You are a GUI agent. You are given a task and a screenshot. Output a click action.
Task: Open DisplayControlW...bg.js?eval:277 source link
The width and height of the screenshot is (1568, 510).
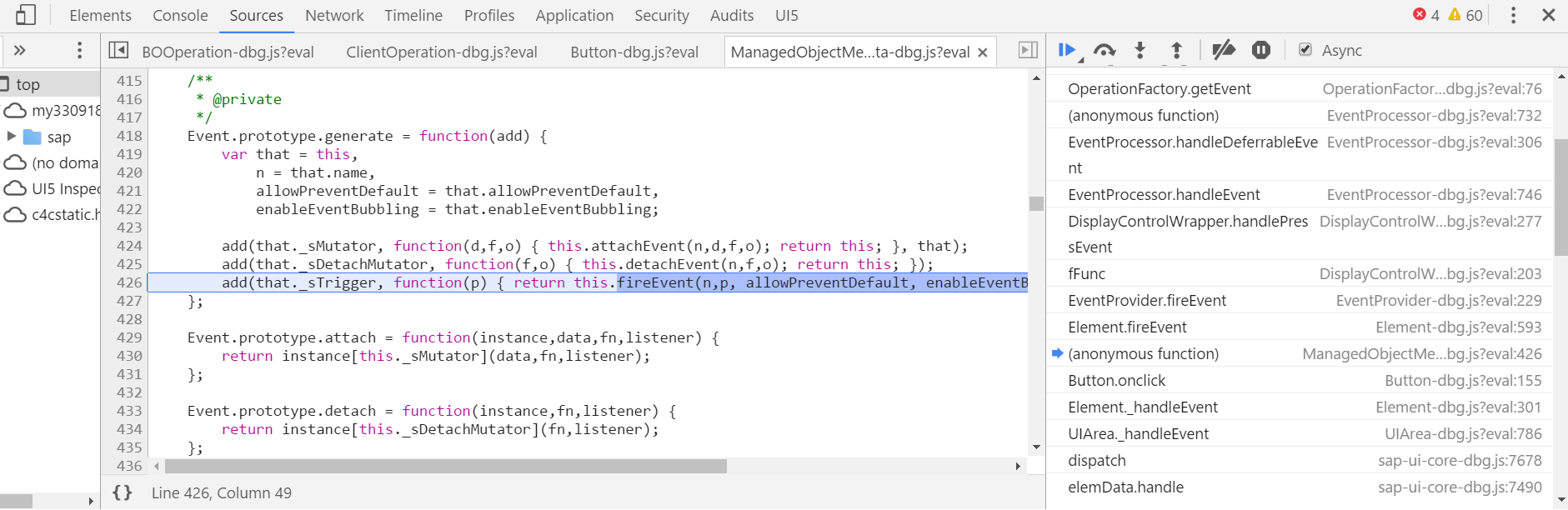click(1430, 222)
